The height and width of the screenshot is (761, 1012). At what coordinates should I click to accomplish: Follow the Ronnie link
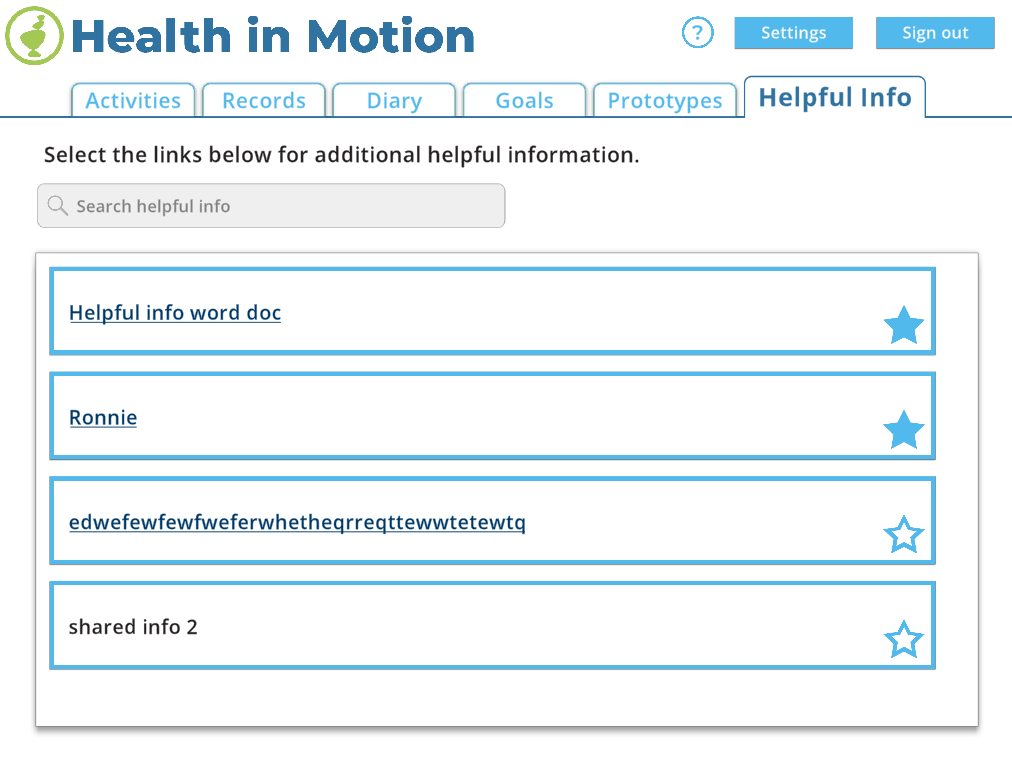click(103, 418)
